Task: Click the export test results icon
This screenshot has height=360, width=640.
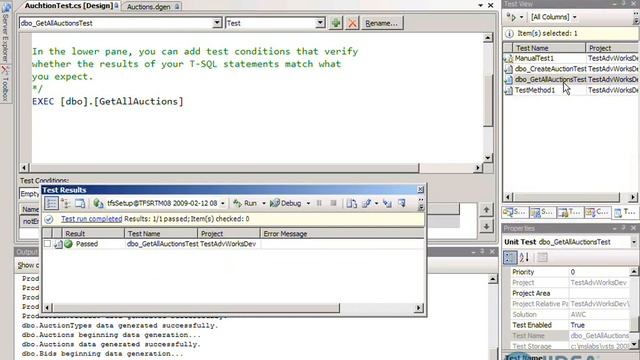Action: [x=367, y=203]
